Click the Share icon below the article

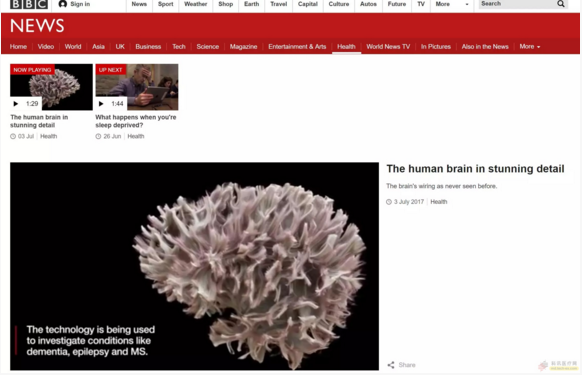click(391, 365)
